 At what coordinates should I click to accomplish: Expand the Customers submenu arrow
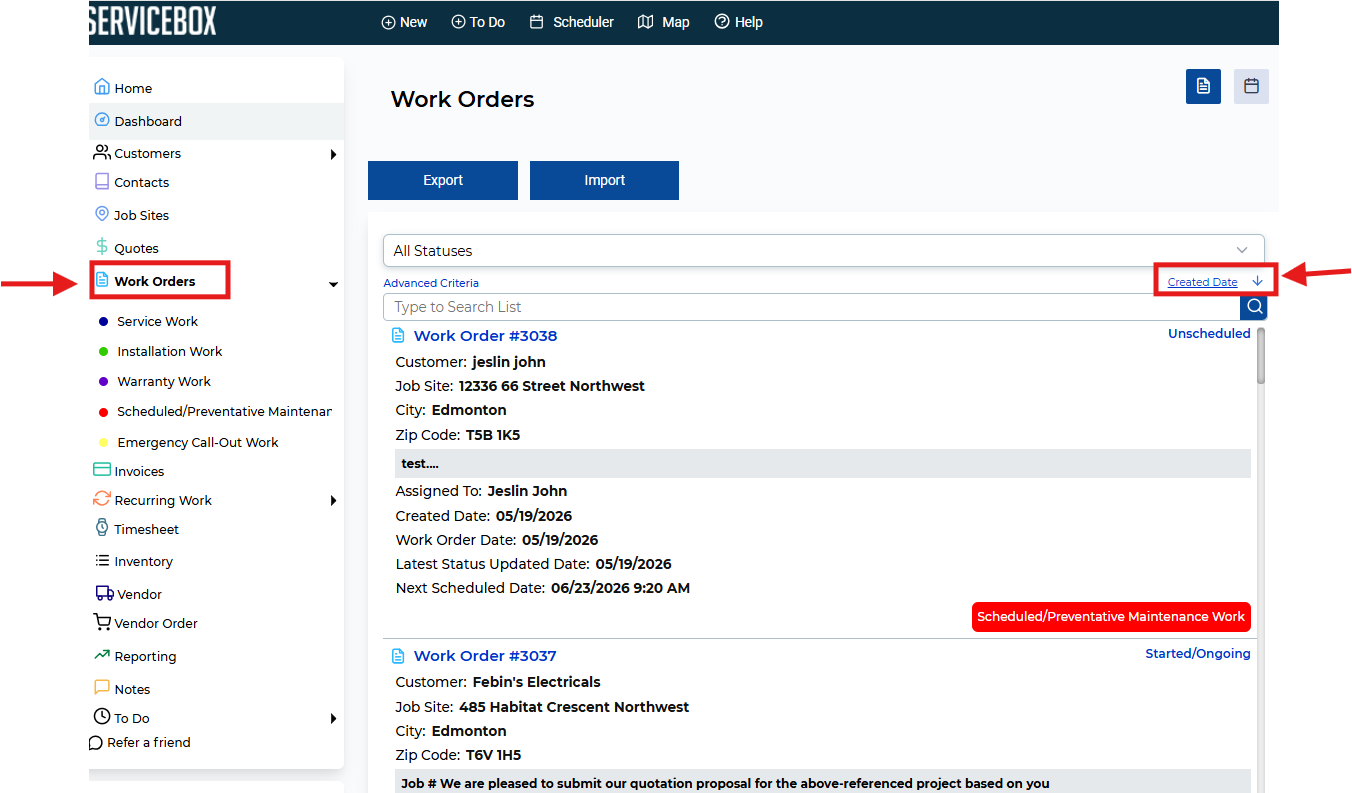click(x=333, y=154)
